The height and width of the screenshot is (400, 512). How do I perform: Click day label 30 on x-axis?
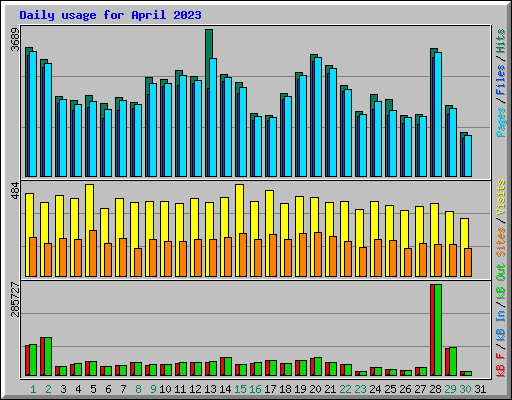[x=465, y=389]
